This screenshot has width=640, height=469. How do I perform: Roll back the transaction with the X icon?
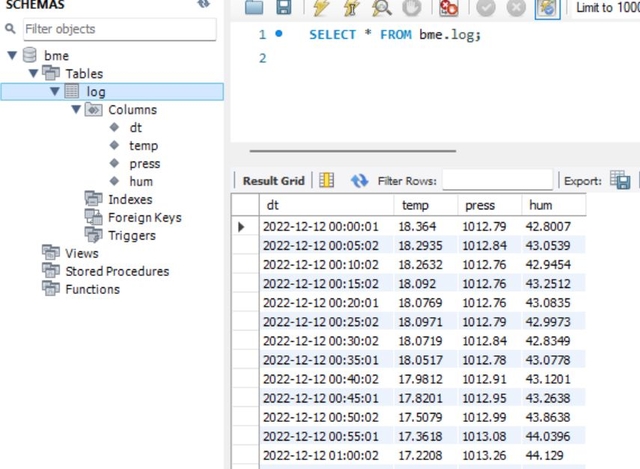tap(516, 7)
